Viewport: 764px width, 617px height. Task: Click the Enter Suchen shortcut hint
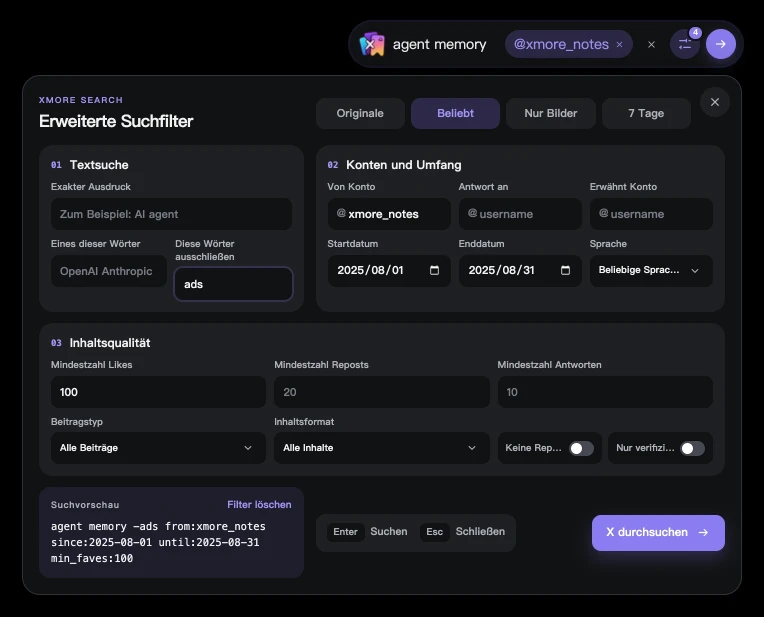368,532
